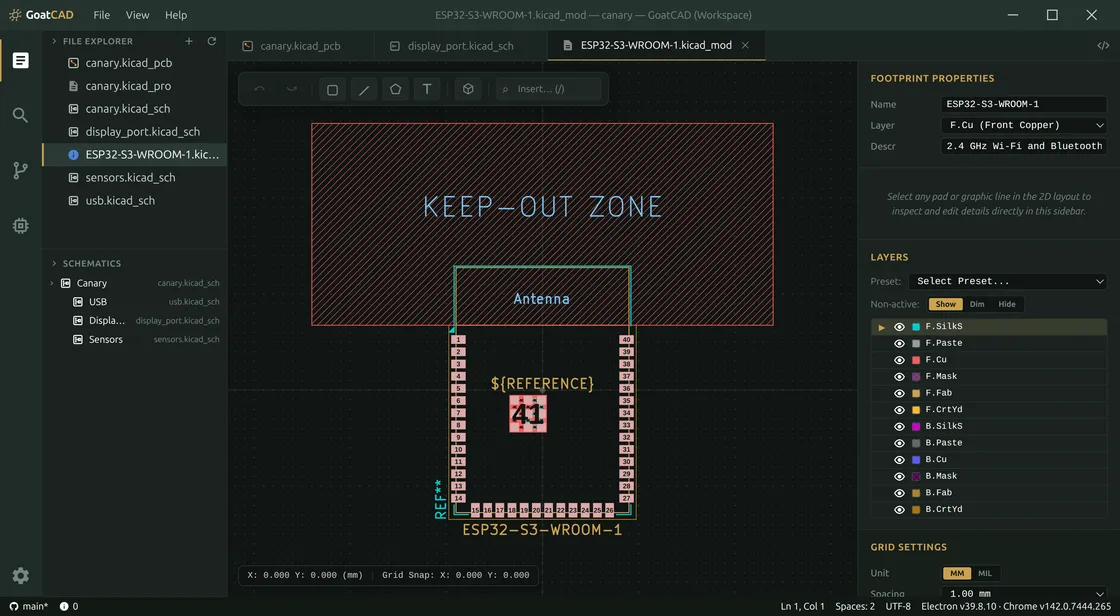Toggle visibility of F.SilkS layer

click(x=899, y=327)
